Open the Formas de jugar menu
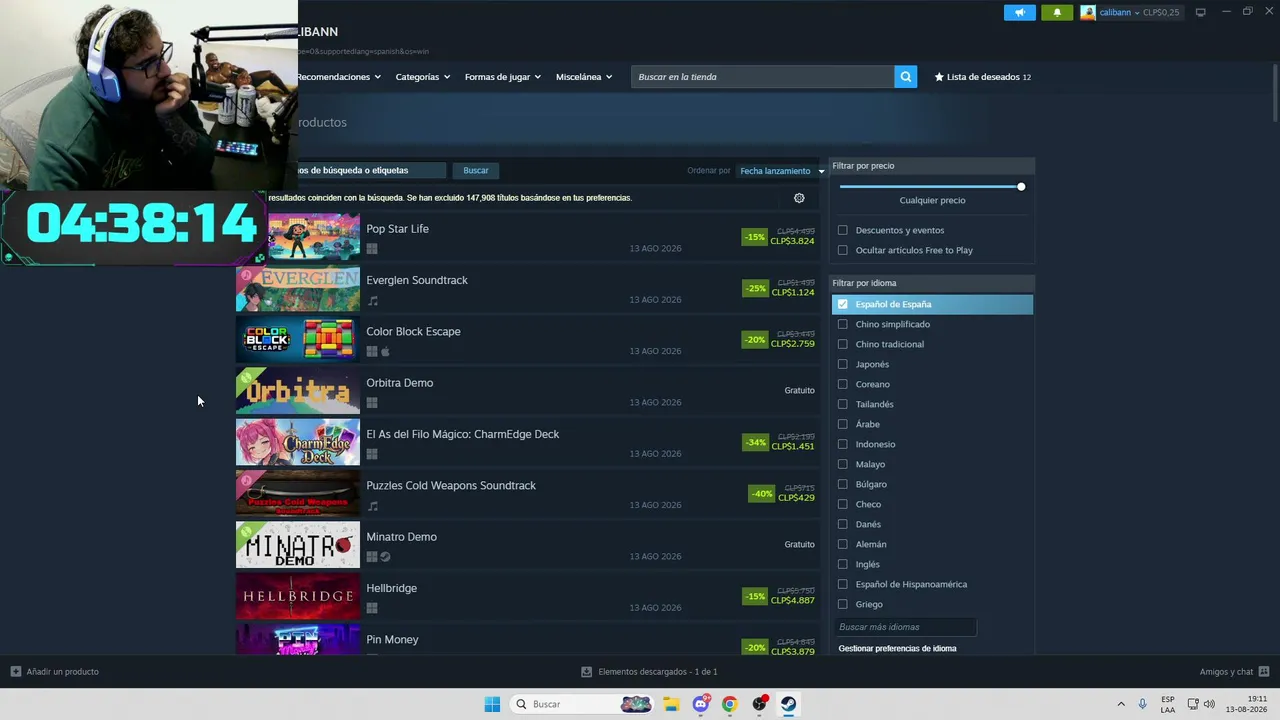The height and width of the screenshot is (720, 1280). click(502, 77)
